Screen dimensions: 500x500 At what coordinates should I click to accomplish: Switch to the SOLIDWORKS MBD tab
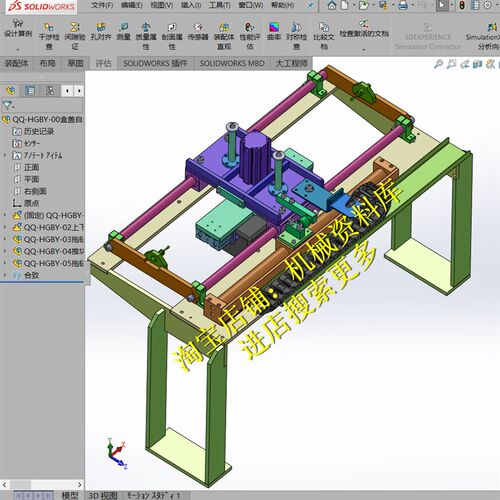point(232,63)
